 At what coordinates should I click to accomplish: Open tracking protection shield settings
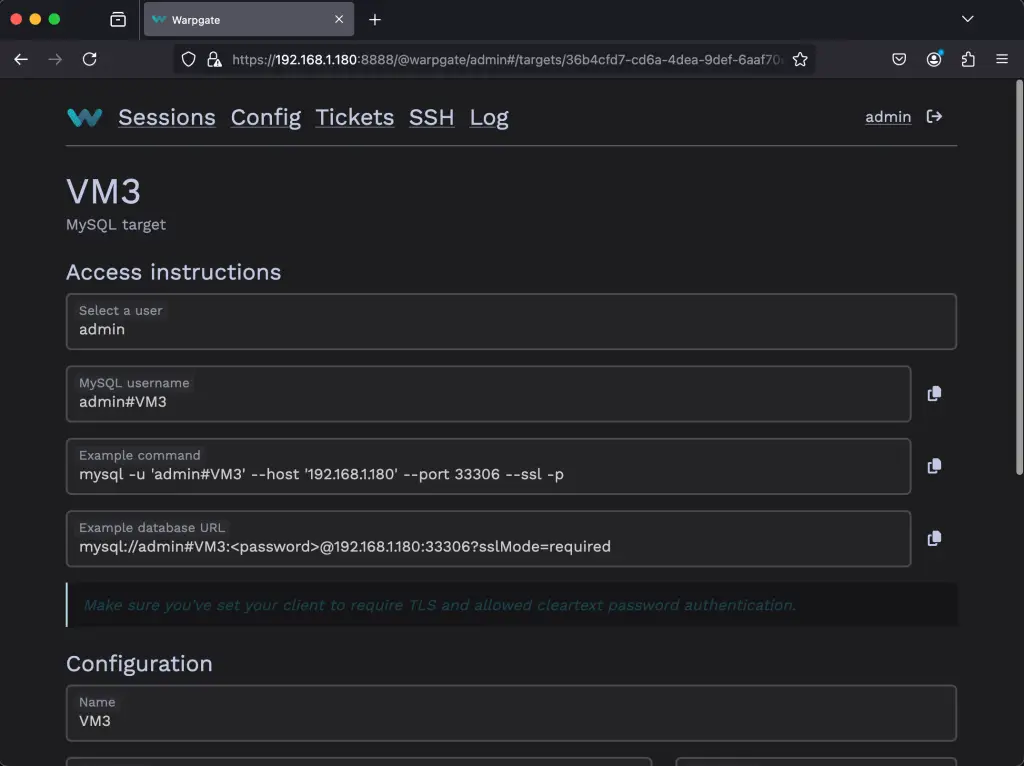187,59
